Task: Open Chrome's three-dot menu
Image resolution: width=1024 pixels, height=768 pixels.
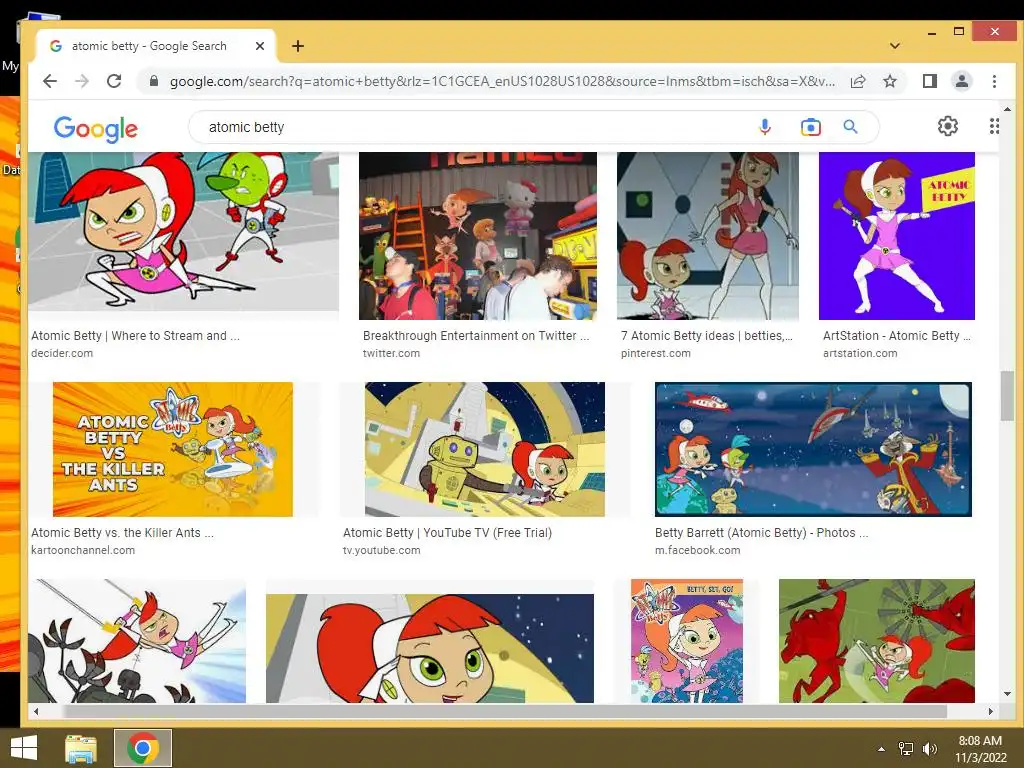Action: 994,81
